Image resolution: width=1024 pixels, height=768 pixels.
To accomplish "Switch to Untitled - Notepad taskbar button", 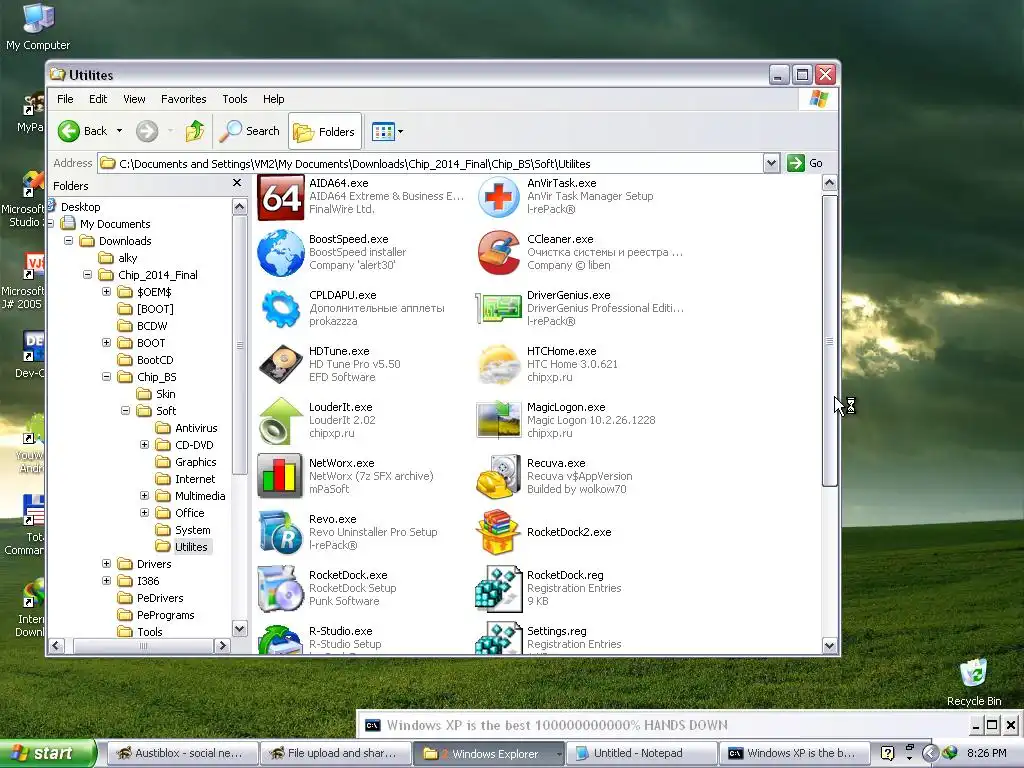I will click(640, 754).
